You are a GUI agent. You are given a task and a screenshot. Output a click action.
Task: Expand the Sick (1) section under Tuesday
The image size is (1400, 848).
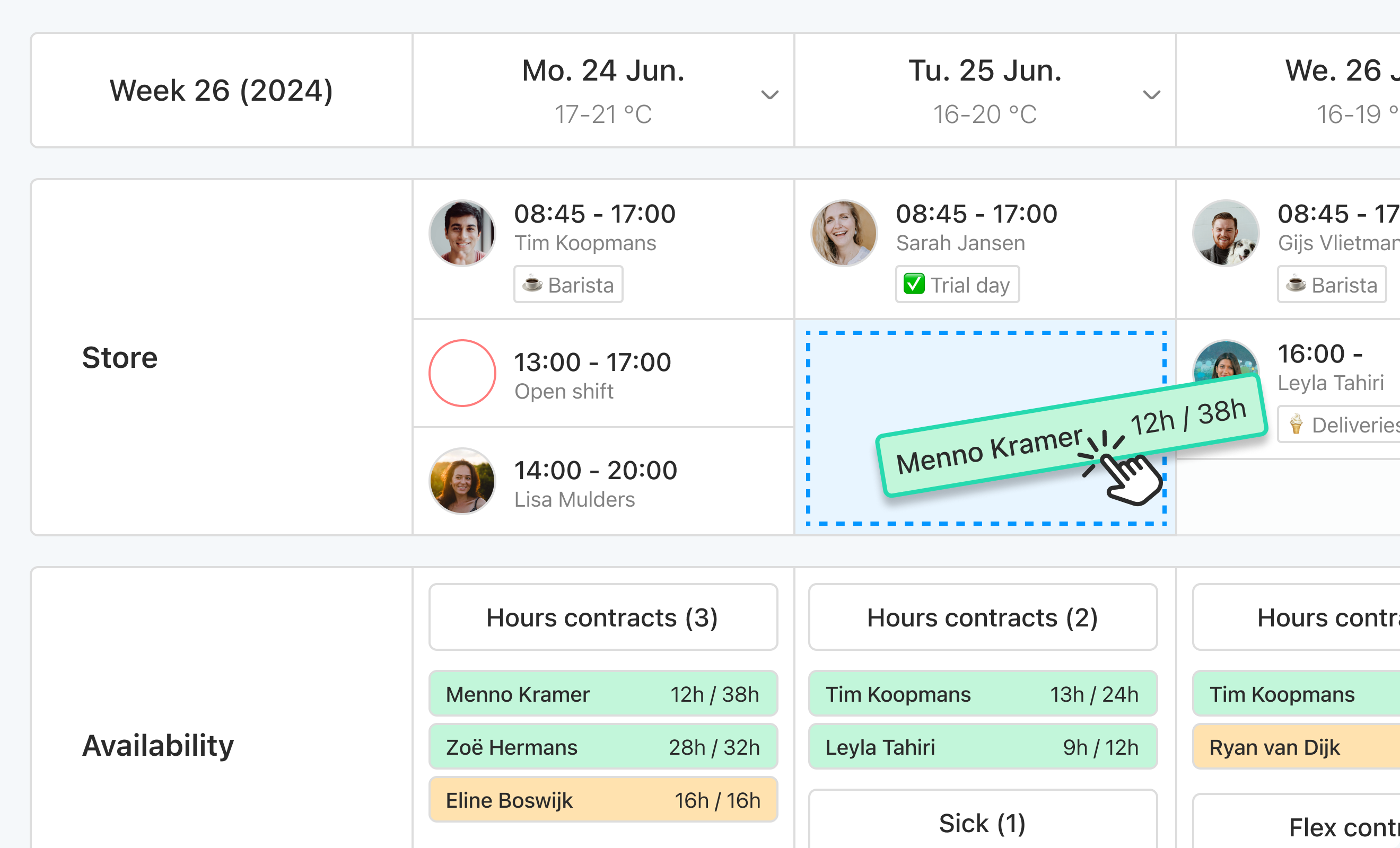click(982, 823)
